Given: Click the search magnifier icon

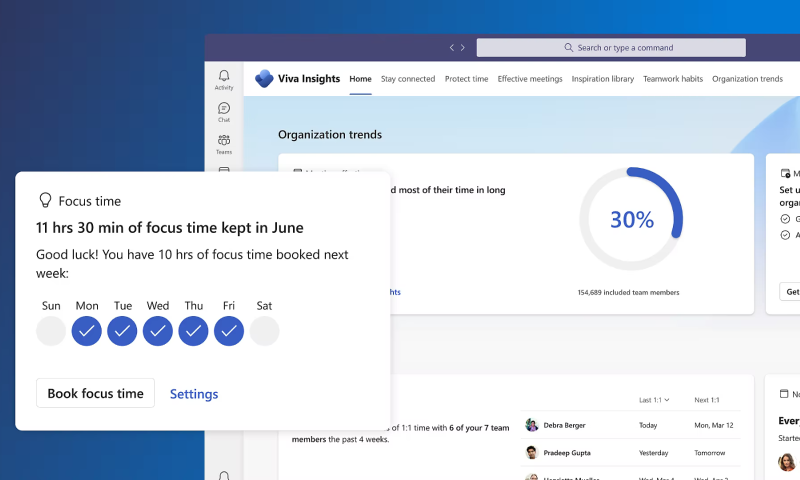Looking at the screenshot, I should tap(568, 47).
